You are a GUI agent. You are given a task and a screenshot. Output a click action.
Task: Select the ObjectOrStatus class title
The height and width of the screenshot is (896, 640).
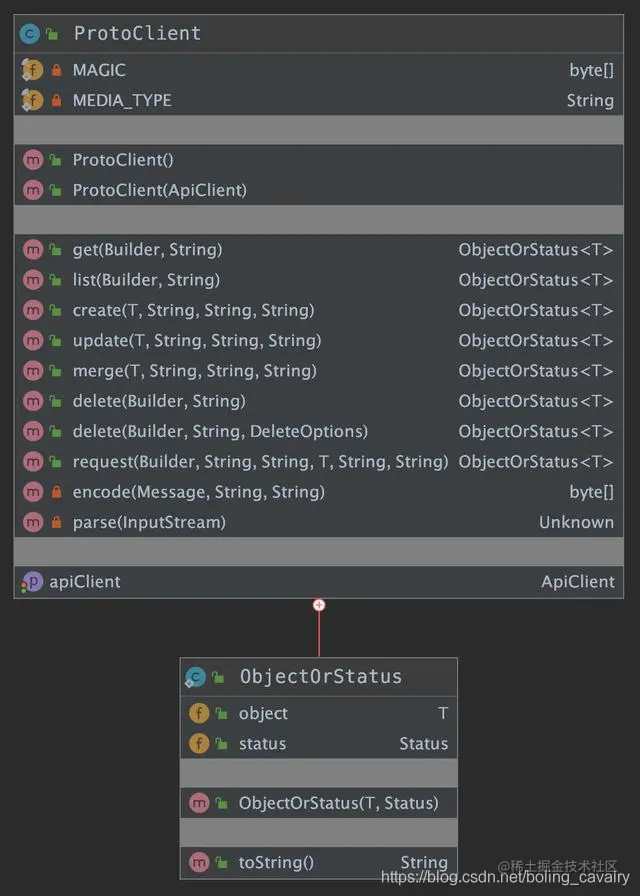[x=321, y=677]
